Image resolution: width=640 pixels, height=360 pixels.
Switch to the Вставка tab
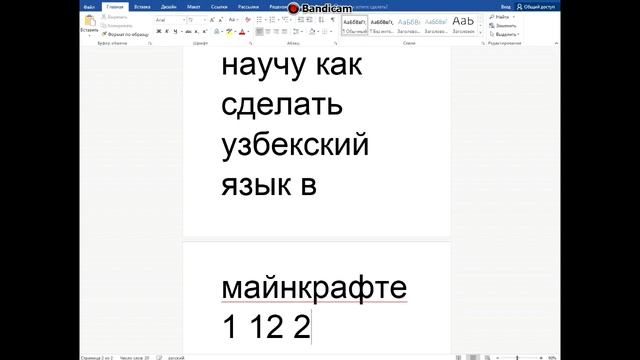point(142,7)
